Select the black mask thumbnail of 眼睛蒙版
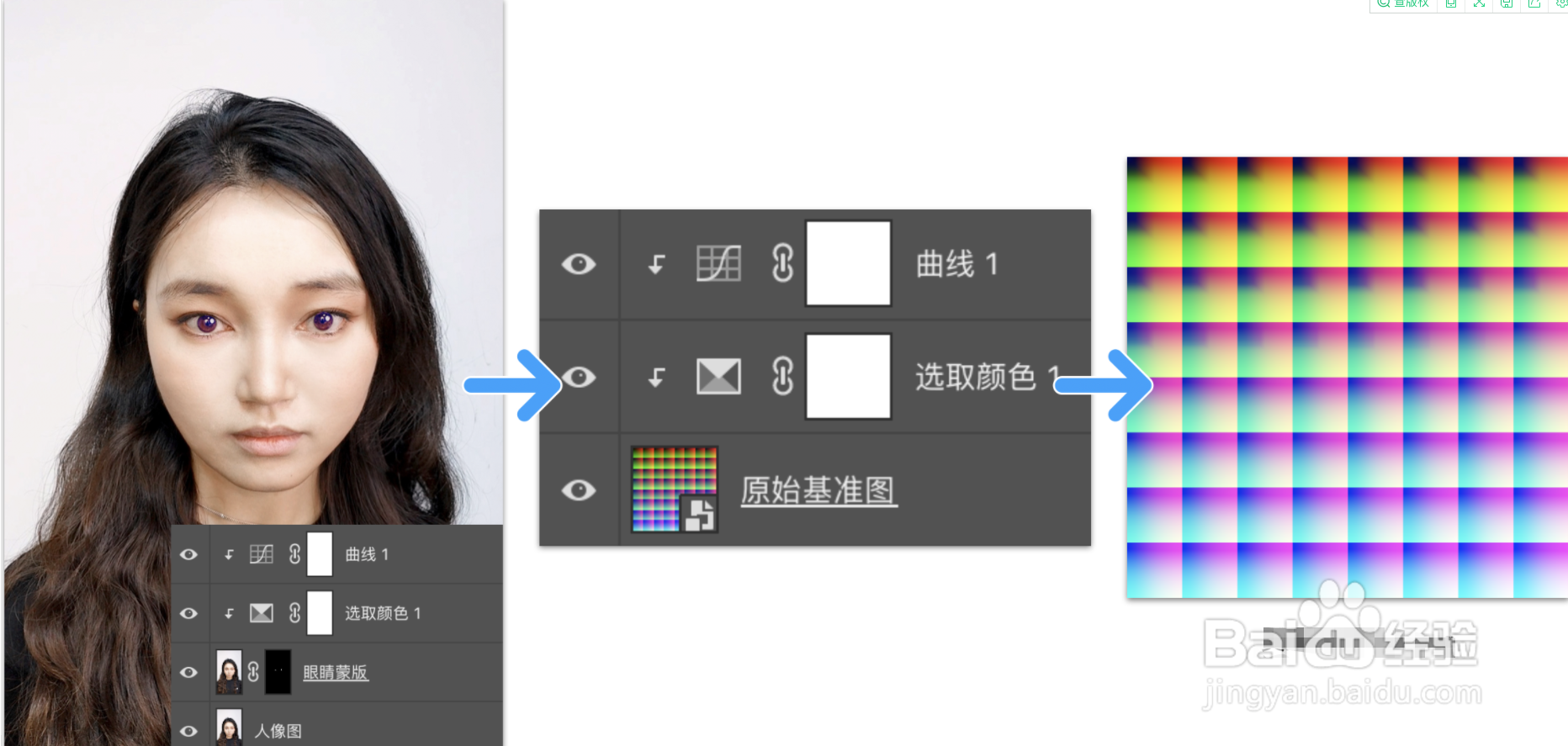Viewport: 1568px width, 746px height. (x=278, y=671)
